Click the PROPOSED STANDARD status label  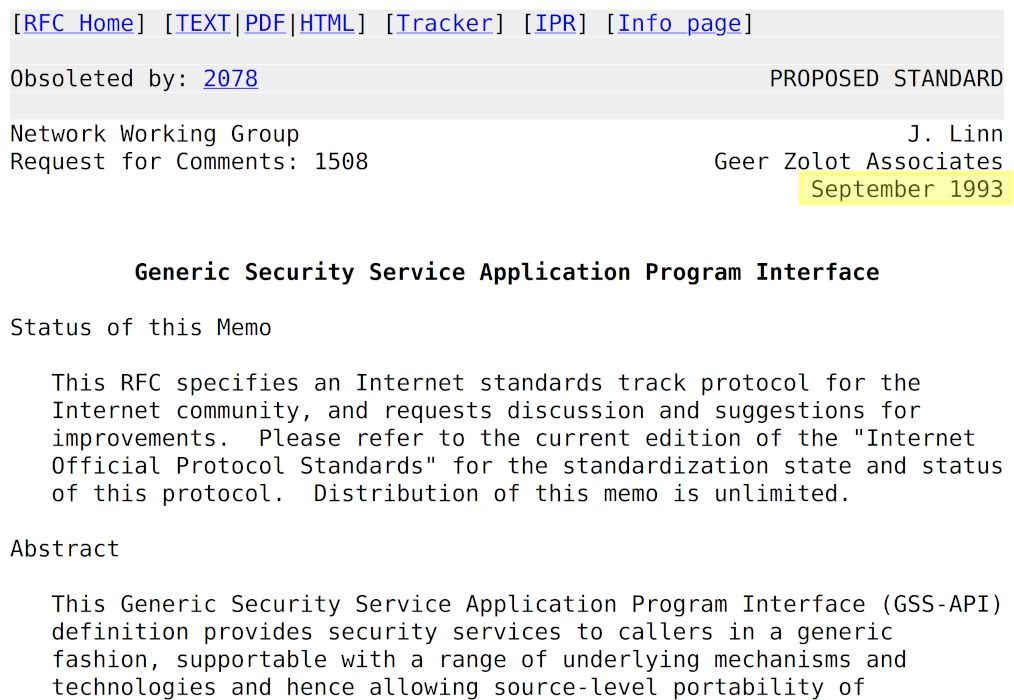(885, 79)
